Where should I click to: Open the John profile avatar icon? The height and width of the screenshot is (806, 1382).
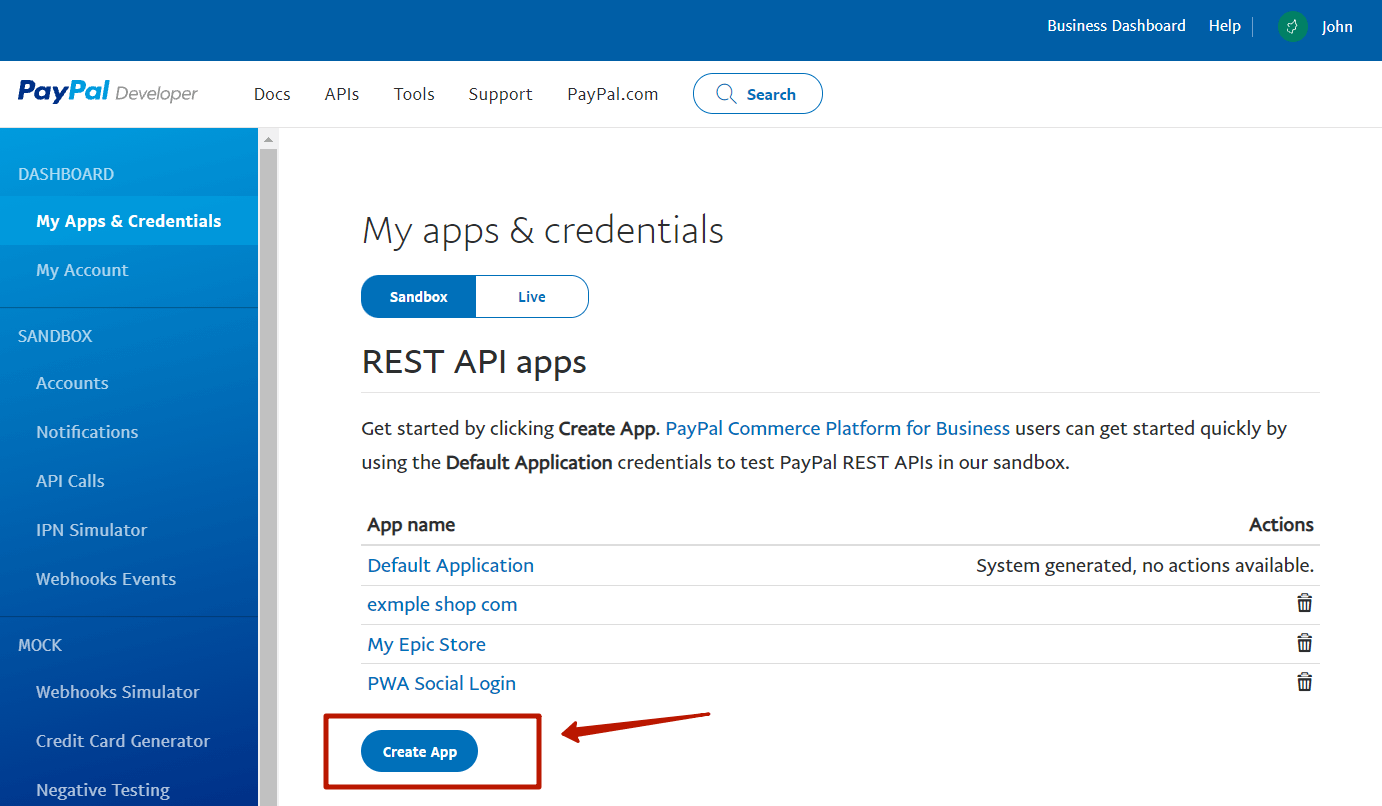(1292, 26)
